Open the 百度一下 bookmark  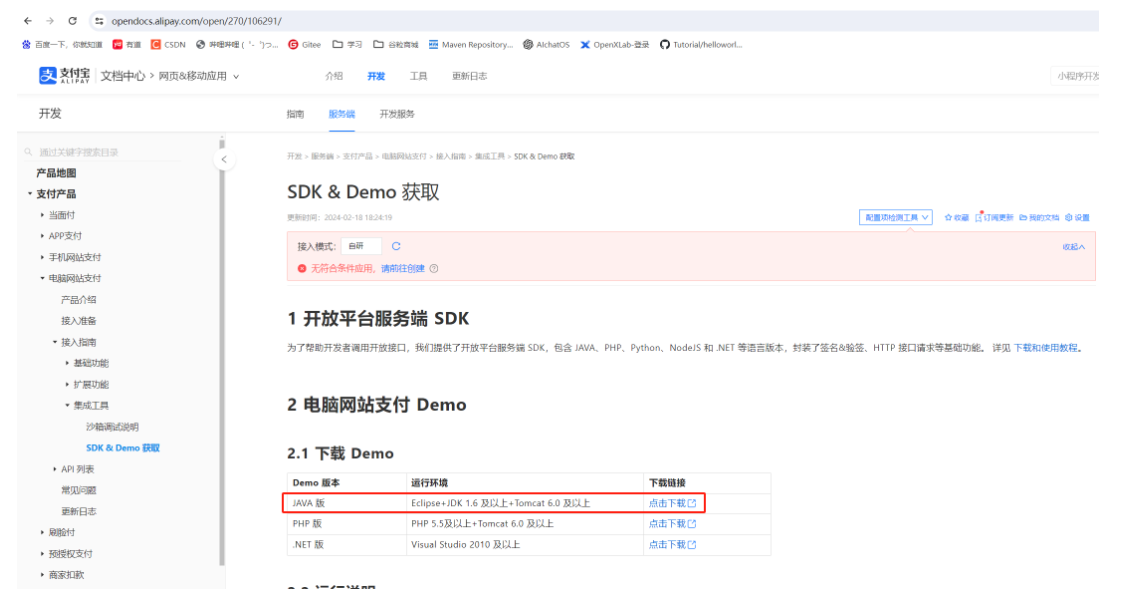pos(62,44)
